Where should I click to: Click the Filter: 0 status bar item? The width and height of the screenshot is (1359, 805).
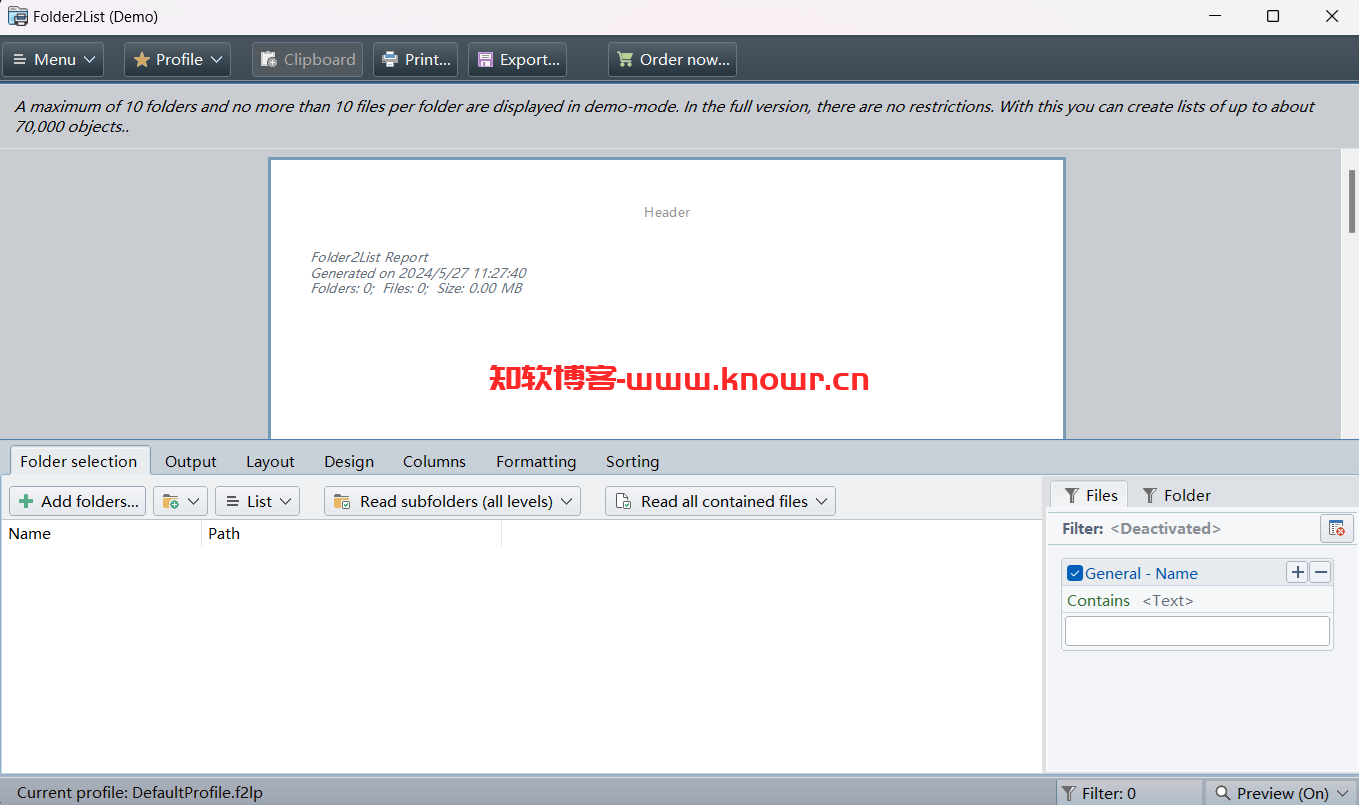[1129, 793]
